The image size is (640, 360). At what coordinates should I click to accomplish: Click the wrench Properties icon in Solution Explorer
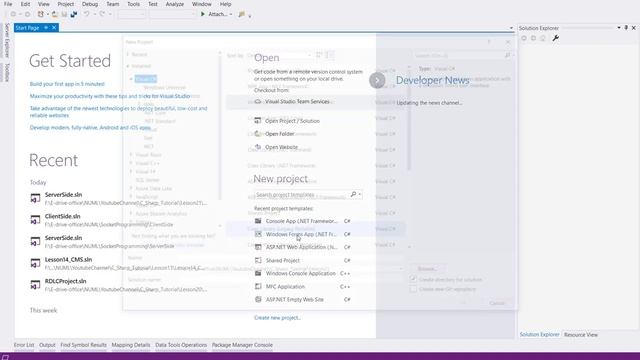[x=555, y=38]
